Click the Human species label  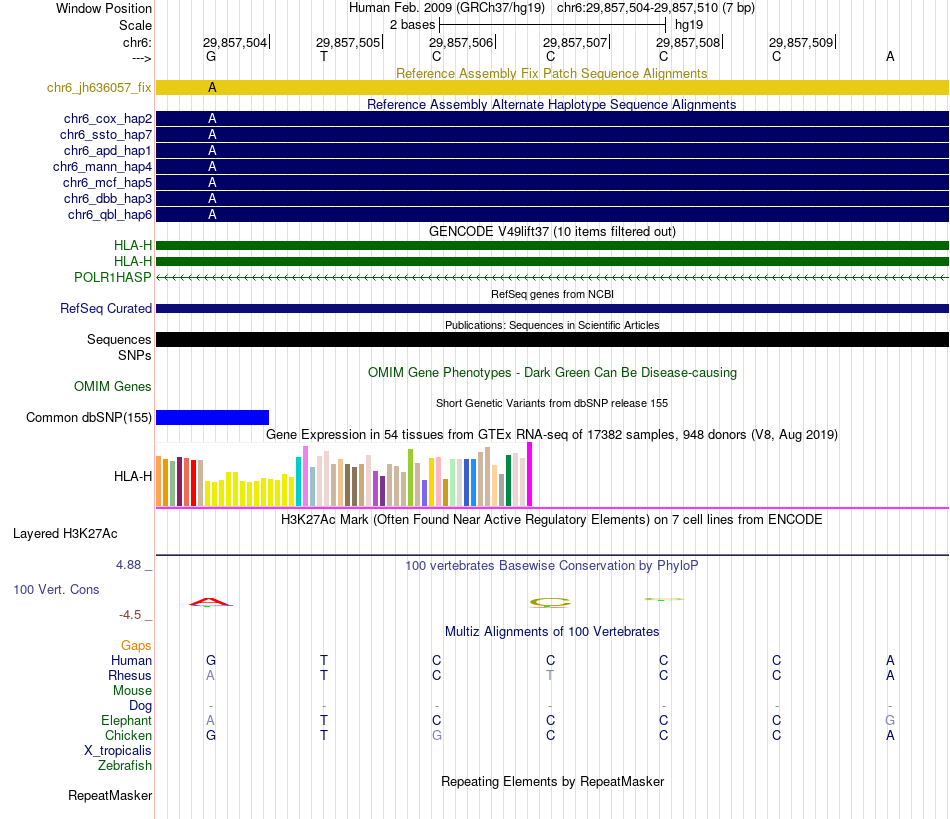(x=131, y=660)
